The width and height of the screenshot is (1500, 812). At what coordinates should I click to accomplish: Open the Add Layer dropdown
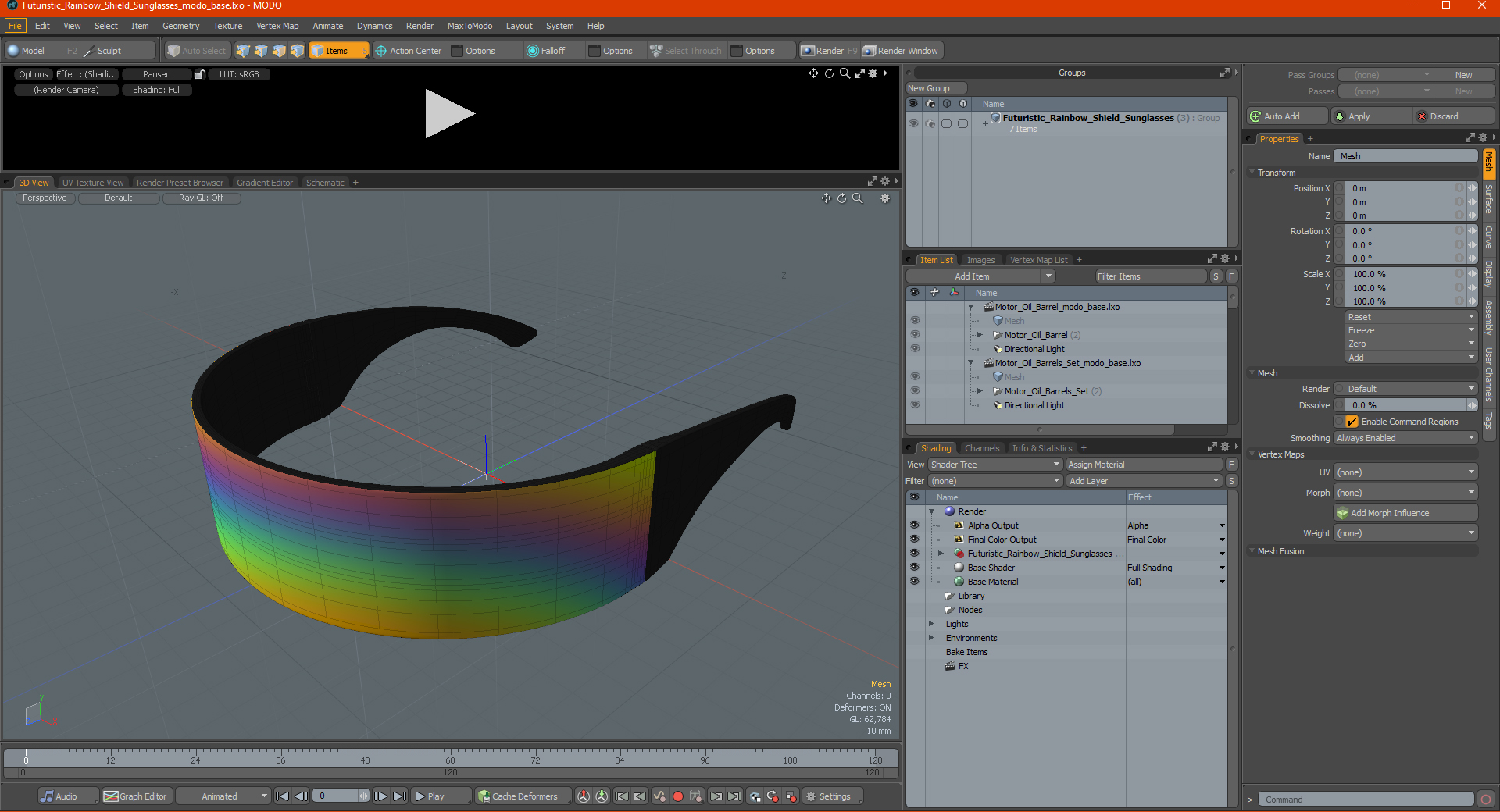pyautogui.click(x=1145, y=481)
